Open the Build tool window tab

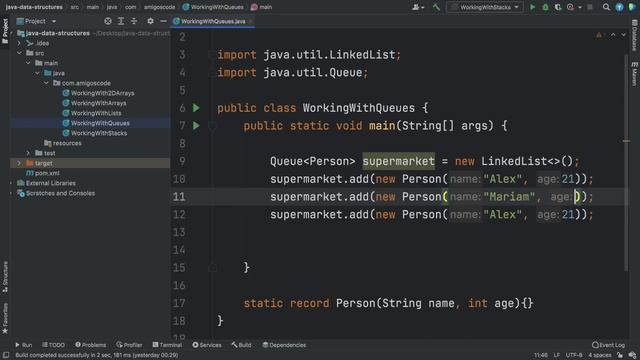pos(241,345)
